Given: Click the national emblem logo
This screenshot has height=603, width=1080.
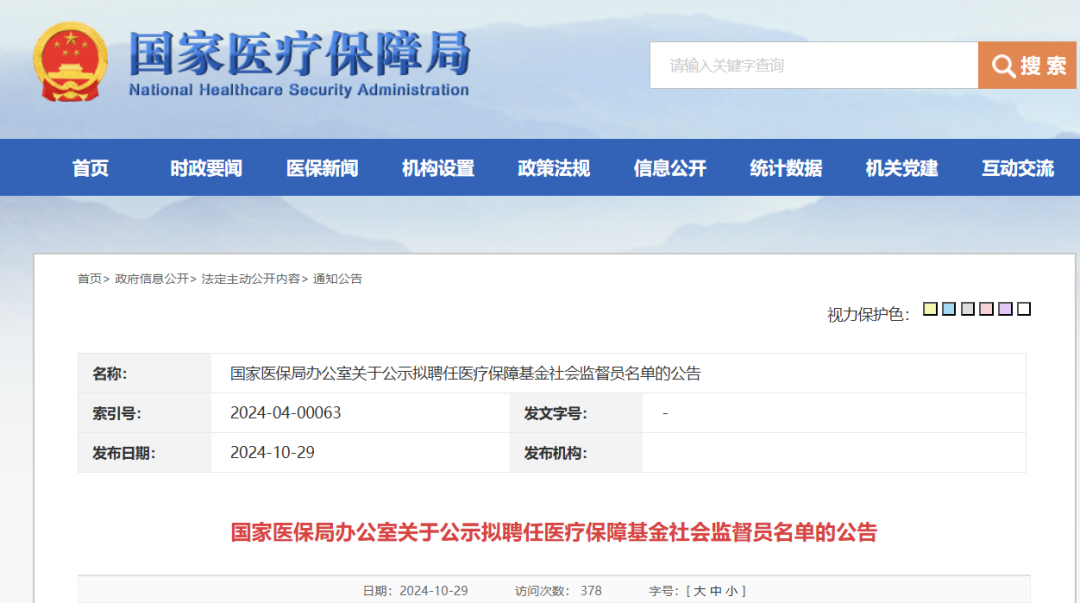Looking at the screenshot, I should 70,62.
